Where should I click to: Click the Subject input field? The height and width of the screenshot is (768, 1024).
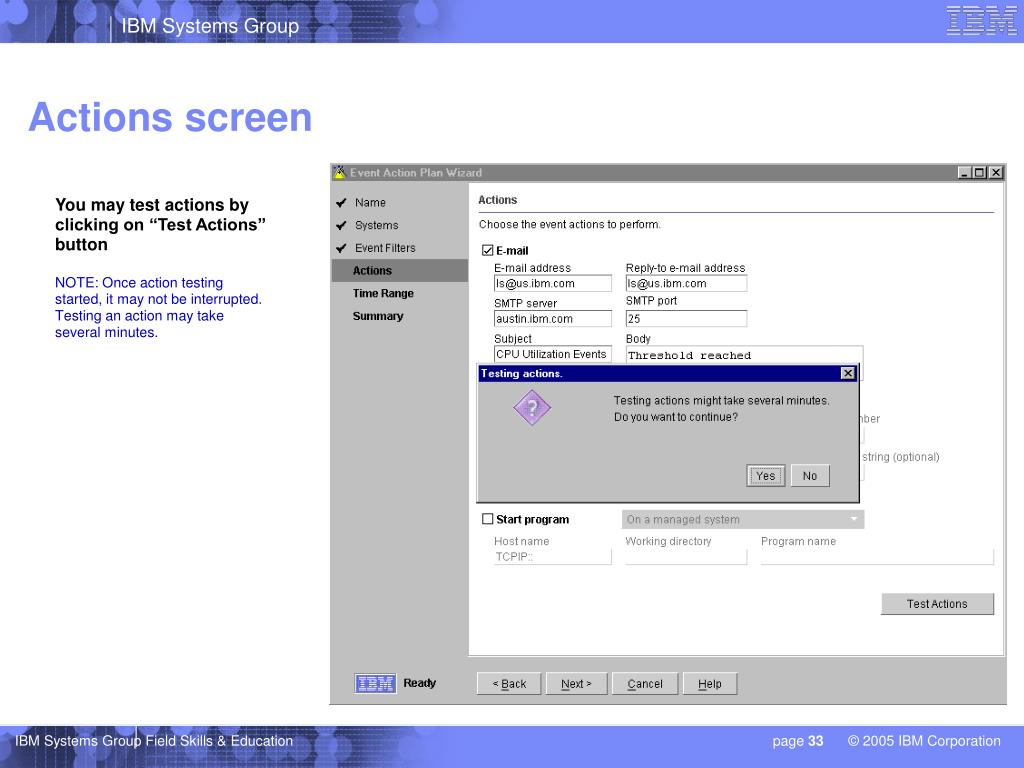click(552, 354)
